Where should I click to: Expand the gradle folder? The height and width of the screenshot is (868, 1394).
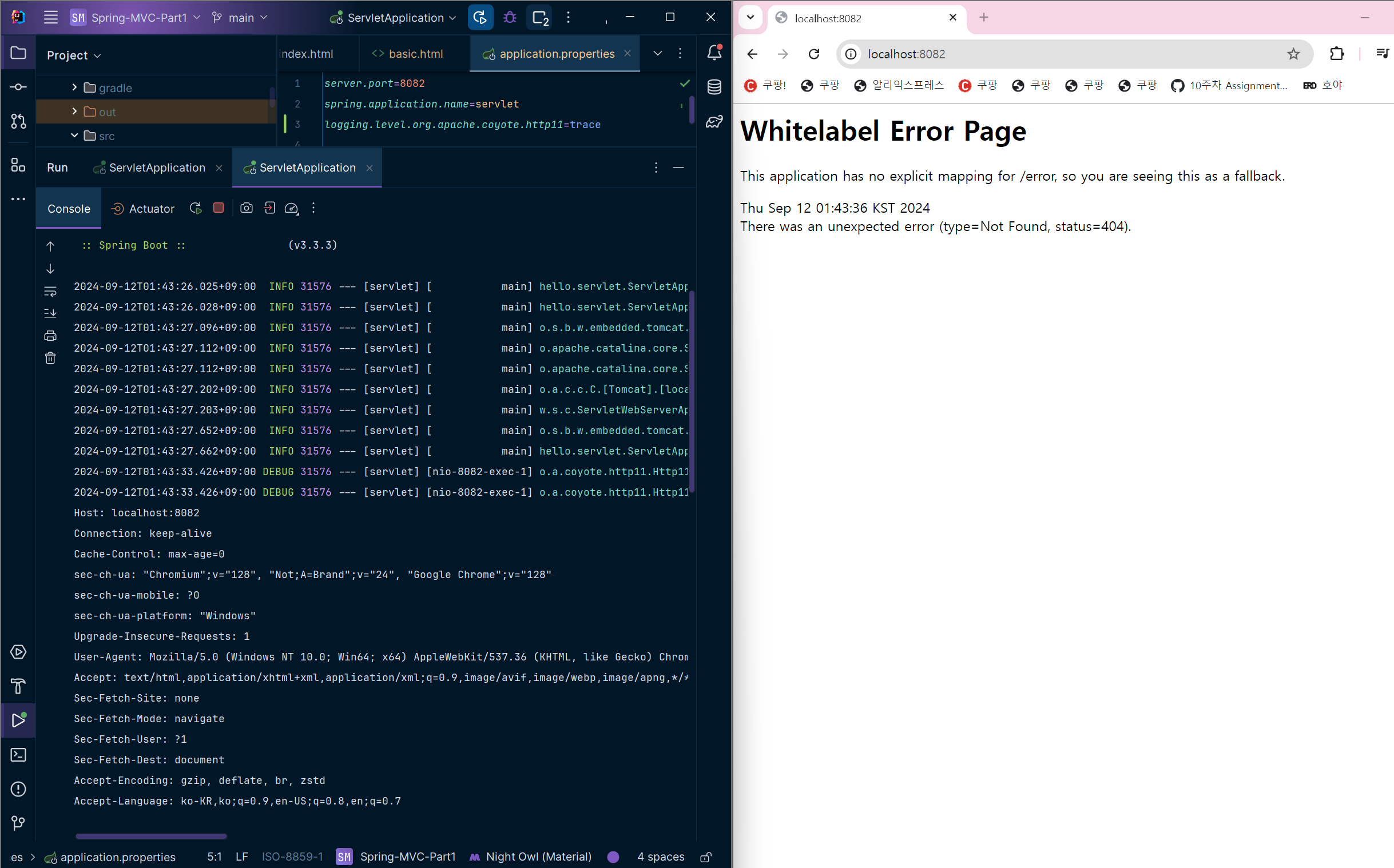(74, 87)
